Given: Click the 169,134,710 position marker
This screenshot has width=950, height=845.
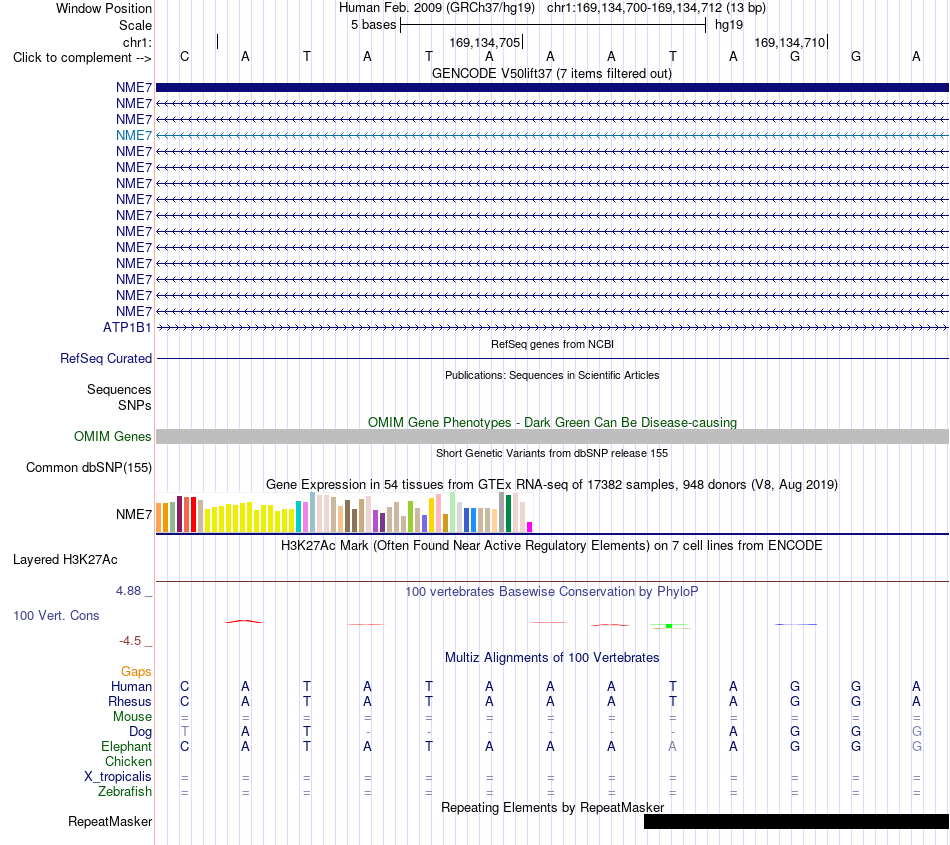Looking at the screenshot, I should point(789,42).
